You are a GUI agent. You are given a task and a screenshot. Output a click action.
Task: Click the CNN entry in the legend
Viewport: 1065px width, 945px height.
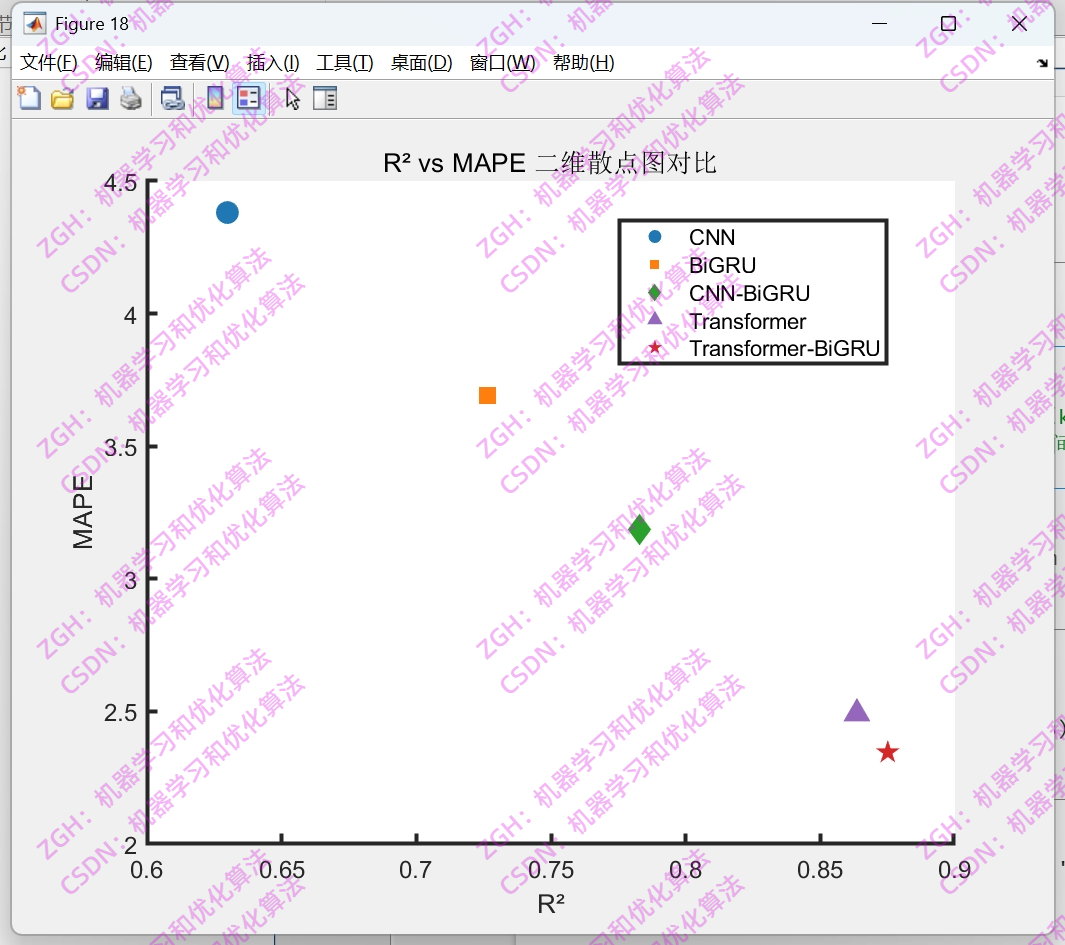(x=712, y=237)
